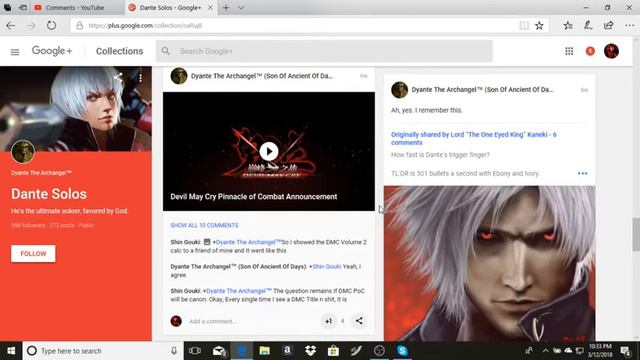
Task: Follow the Dante Solos collection
Action: pos(33,254)
